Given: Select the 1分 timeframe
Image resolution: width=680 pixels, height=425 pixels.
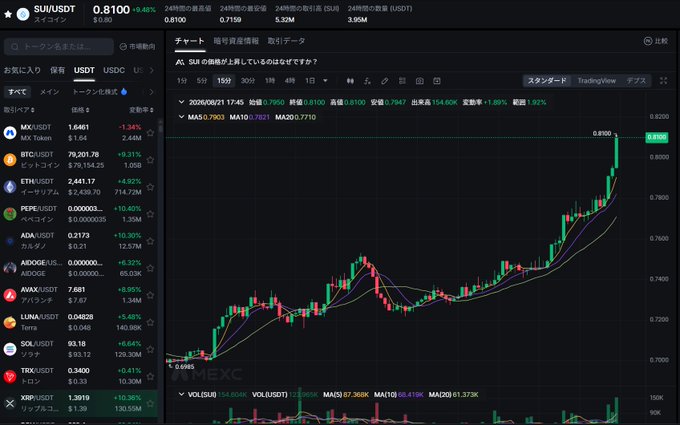Looking at the screenshot, I should point(182,81).
